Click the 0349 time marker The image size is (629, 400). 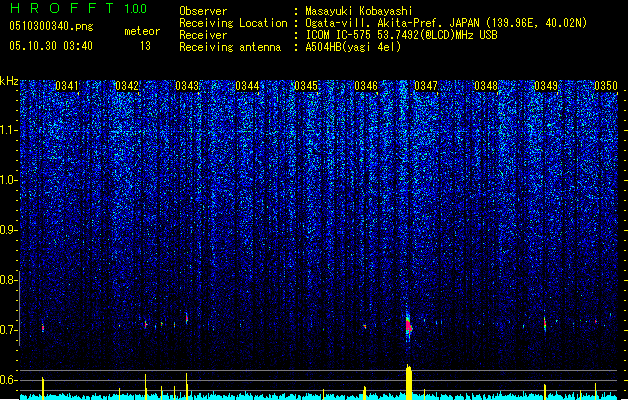546,86
